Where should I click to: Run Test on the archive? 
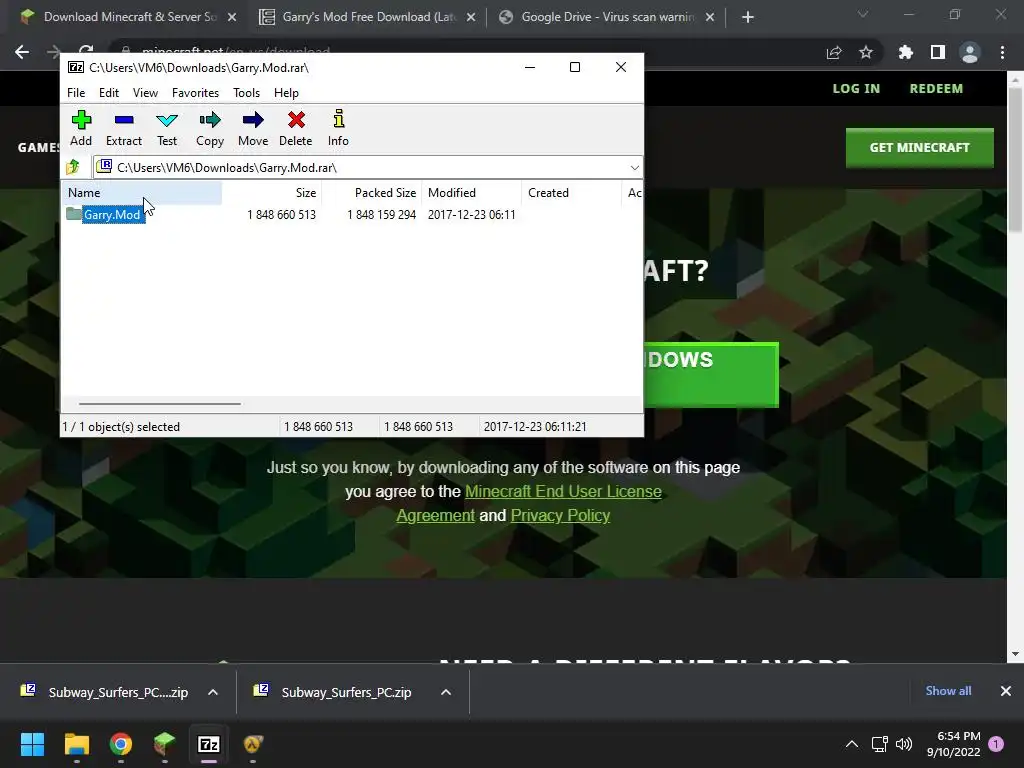pos(167,128)
